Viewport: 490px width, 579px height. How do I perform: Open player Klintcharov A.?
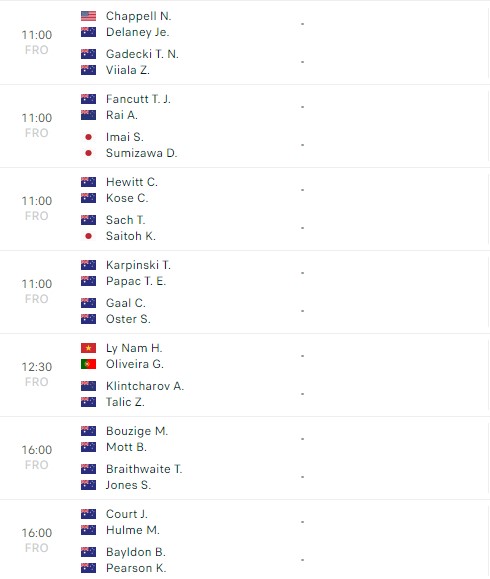(x=145, y=386)
